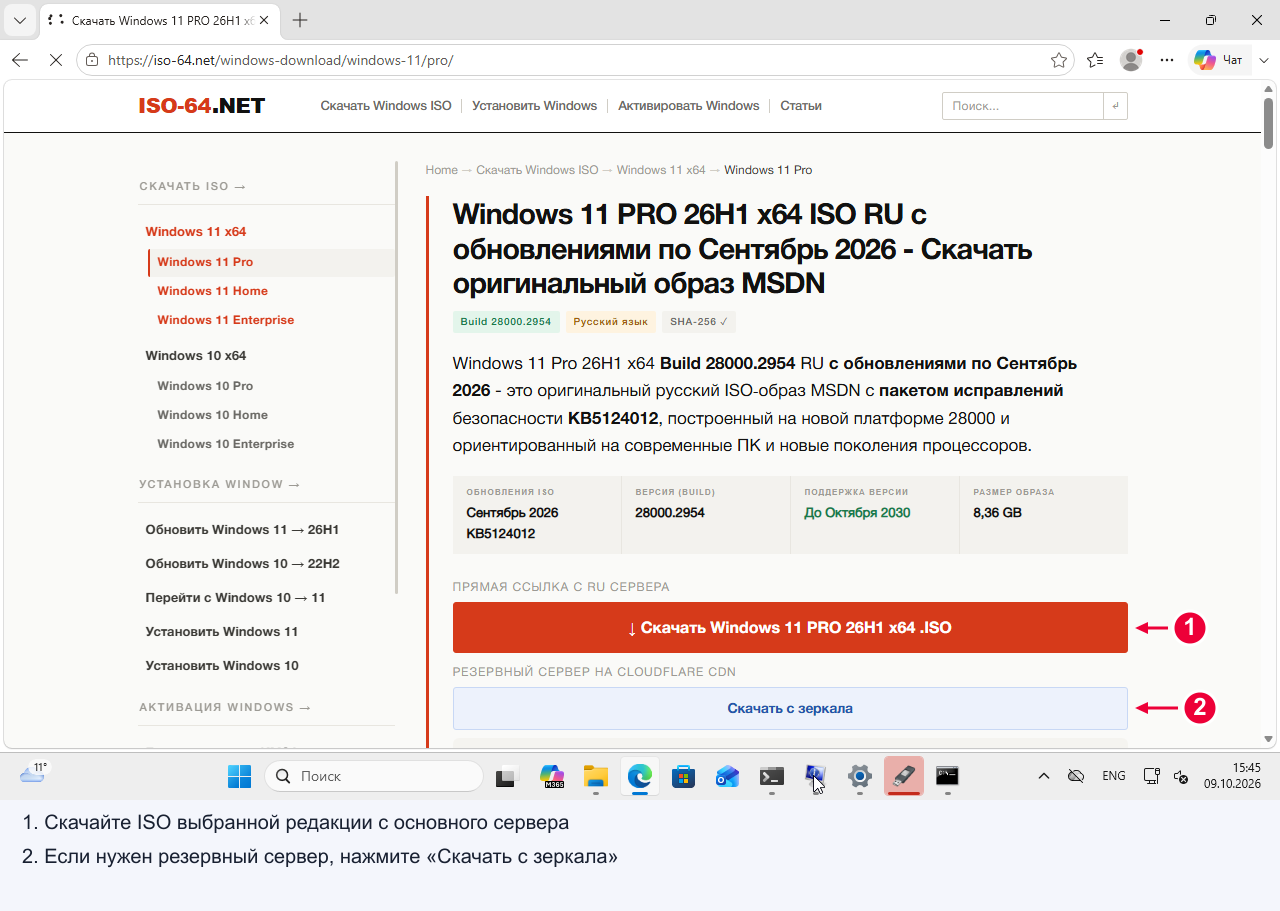The image size is (1280, 911).
Task: Show hidden system tray icons
Action: [x=1044, y=776]
